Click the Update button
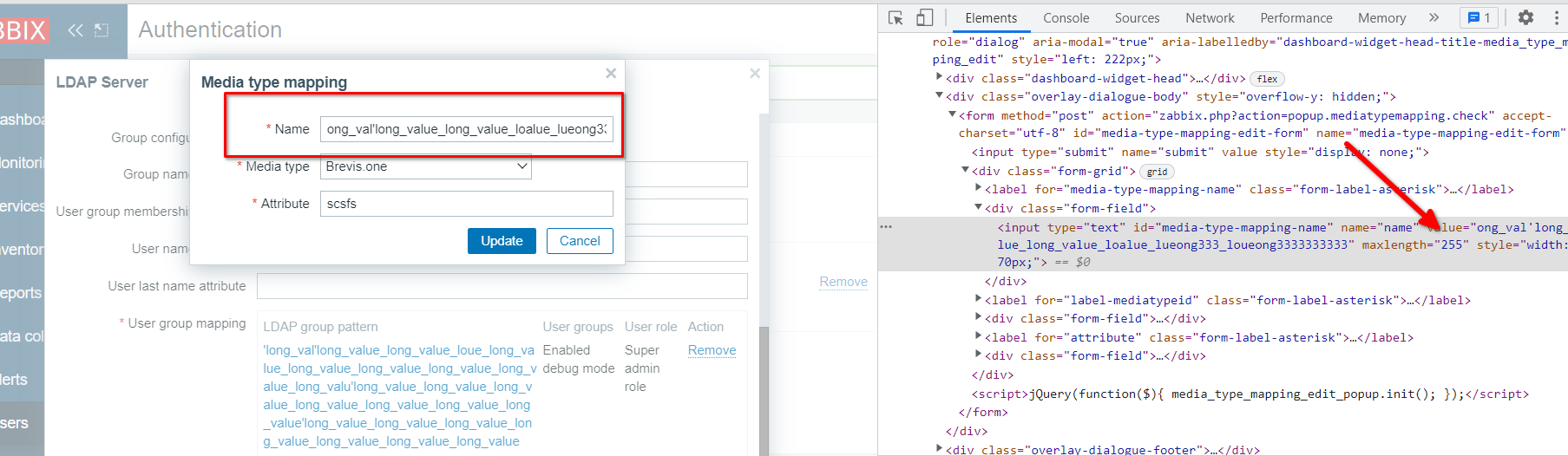Viewport: 1568px width, 456px height. pyautogui.click(x=502, y=241)
